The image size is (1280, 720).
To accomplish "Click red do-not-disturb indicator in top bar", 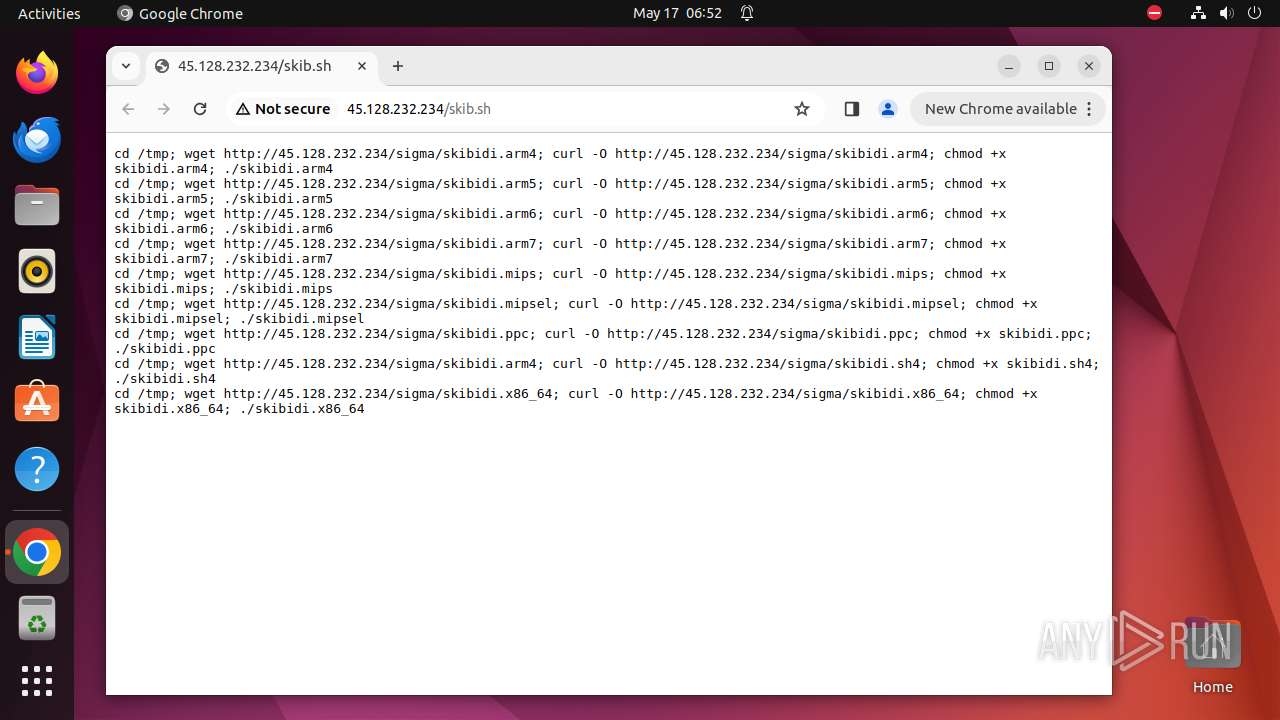I will click(x=1154, y=13).
